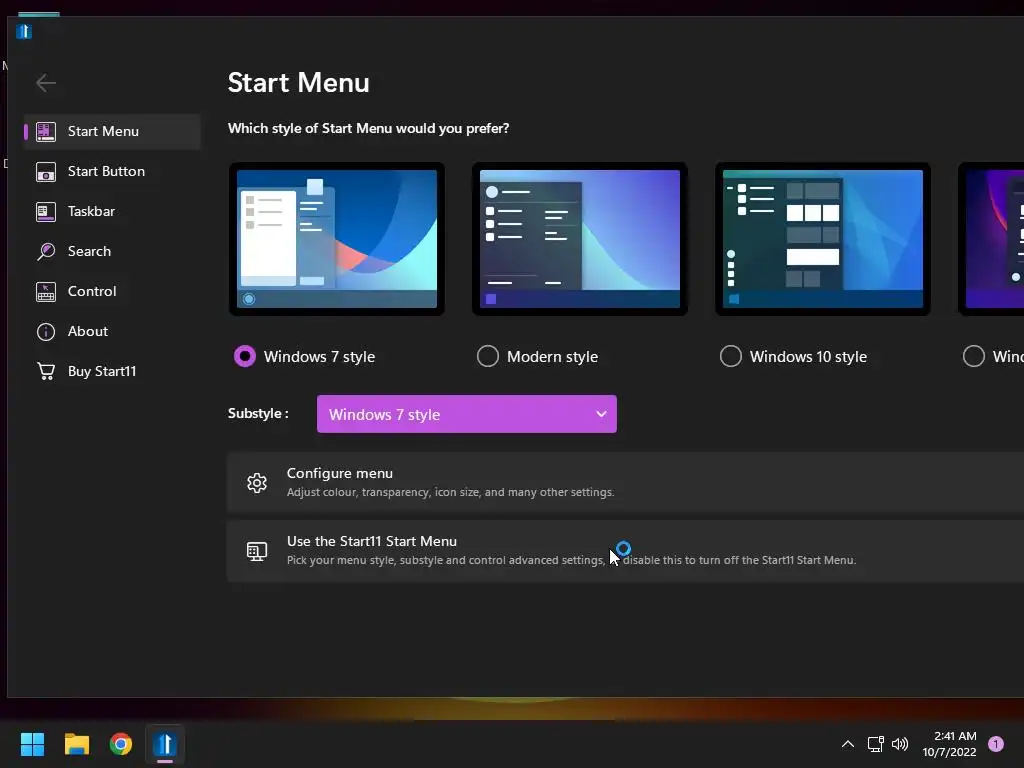Open the Control settings section
The width and height of the screenshot is (1024, 768).
tap(112, 292)
